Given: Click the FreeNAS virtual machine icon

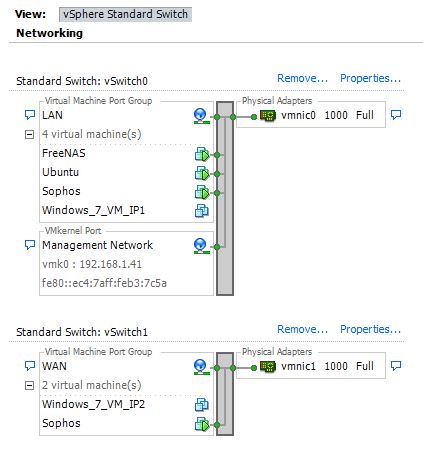Looking at the screenshot, I should coord(202,154).
